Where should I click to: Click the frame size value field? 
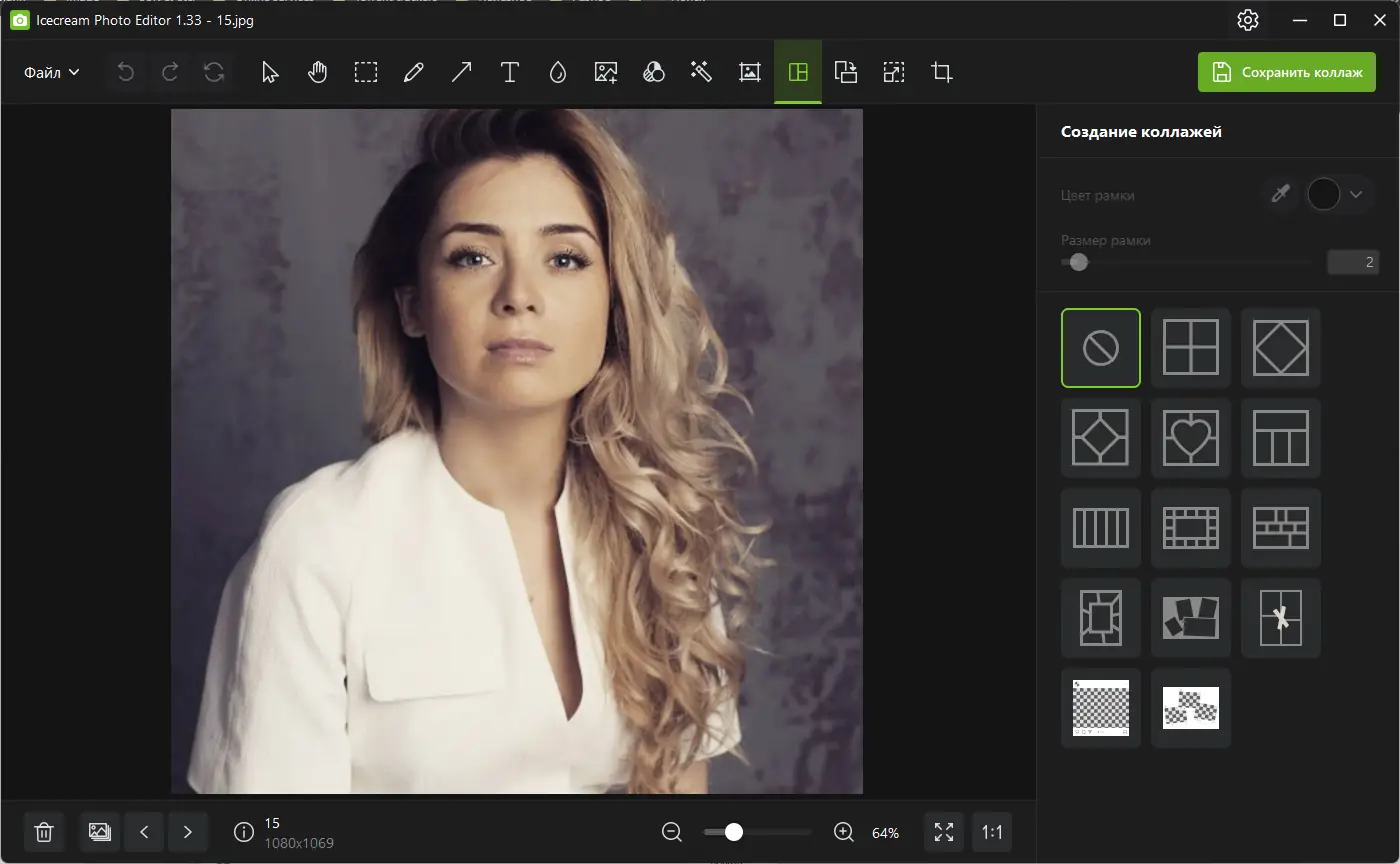(1353, 262)
